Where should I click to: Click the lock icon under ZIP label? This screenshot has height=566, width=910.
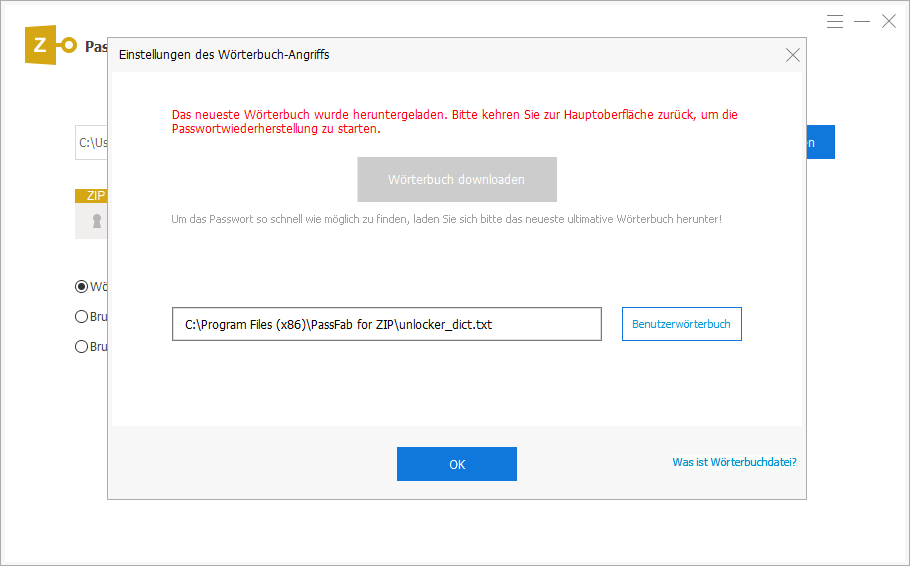(x=97, y=221)
